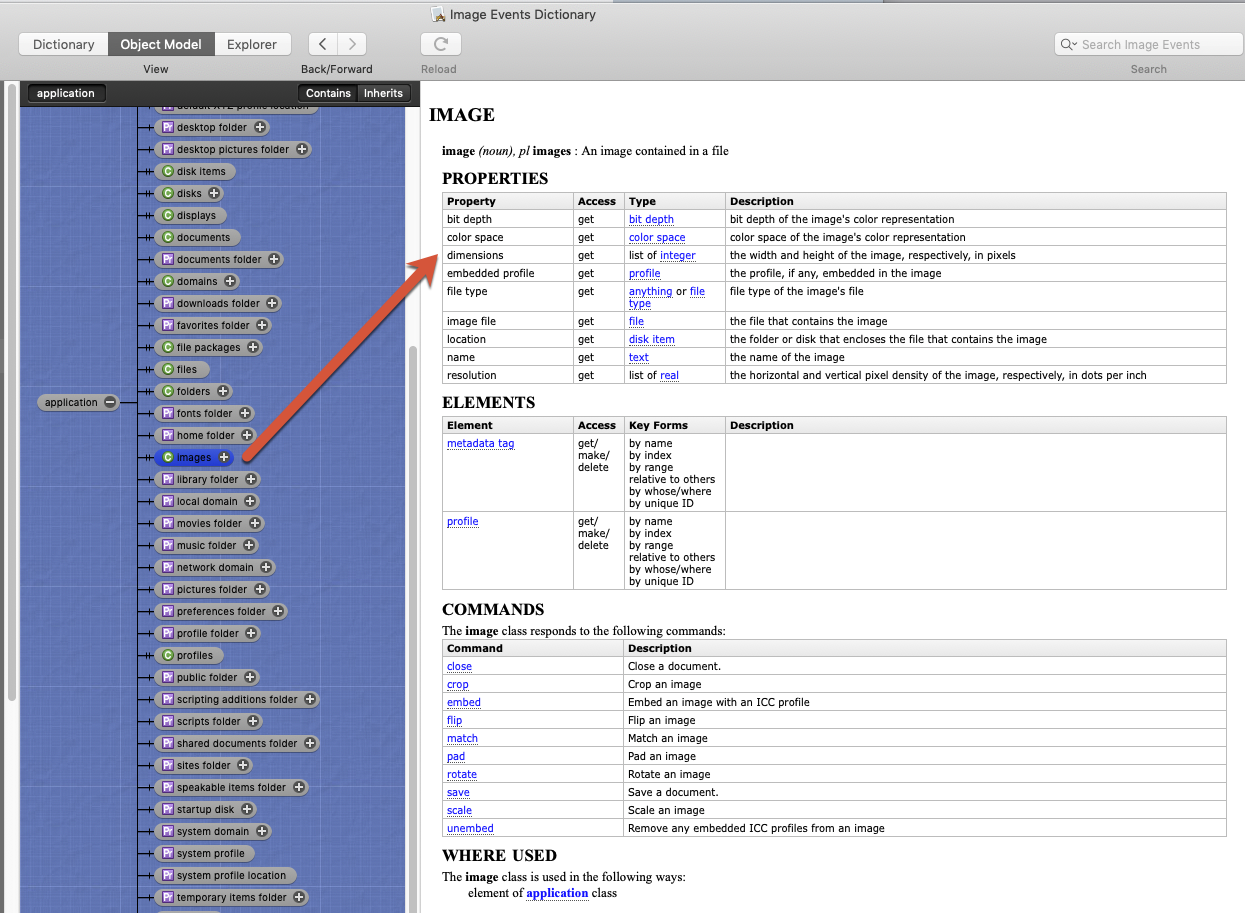Expand the images node

tap(225, 458)
